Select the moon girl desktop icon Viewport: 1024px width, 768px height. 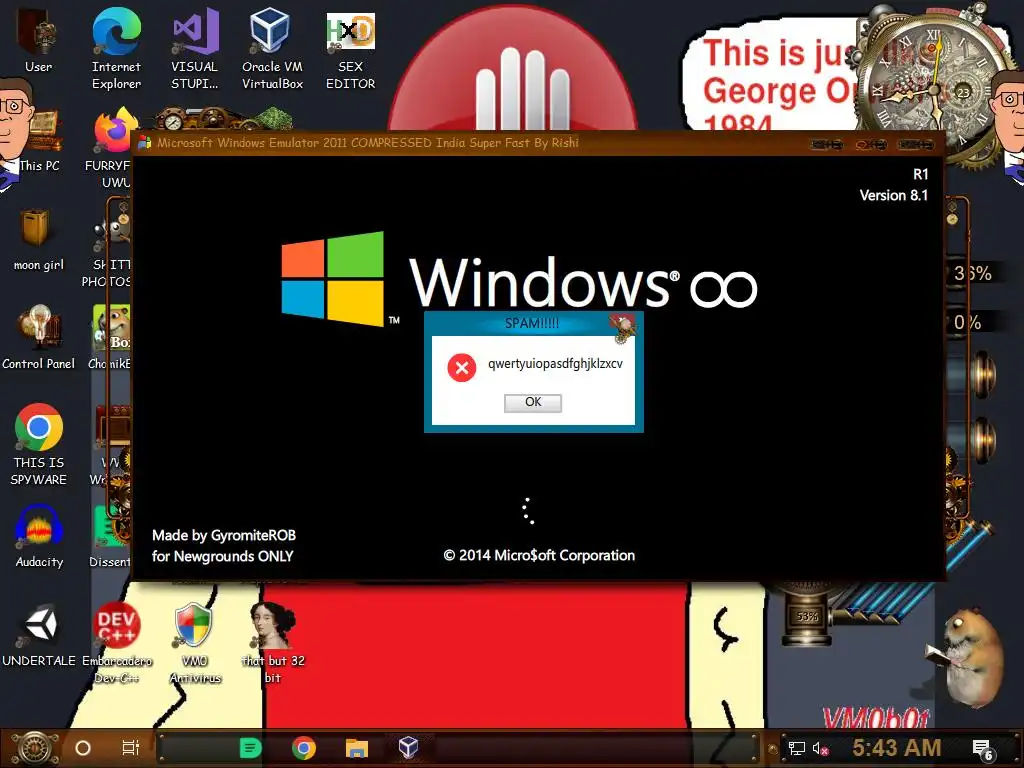(x=38, y=238)
